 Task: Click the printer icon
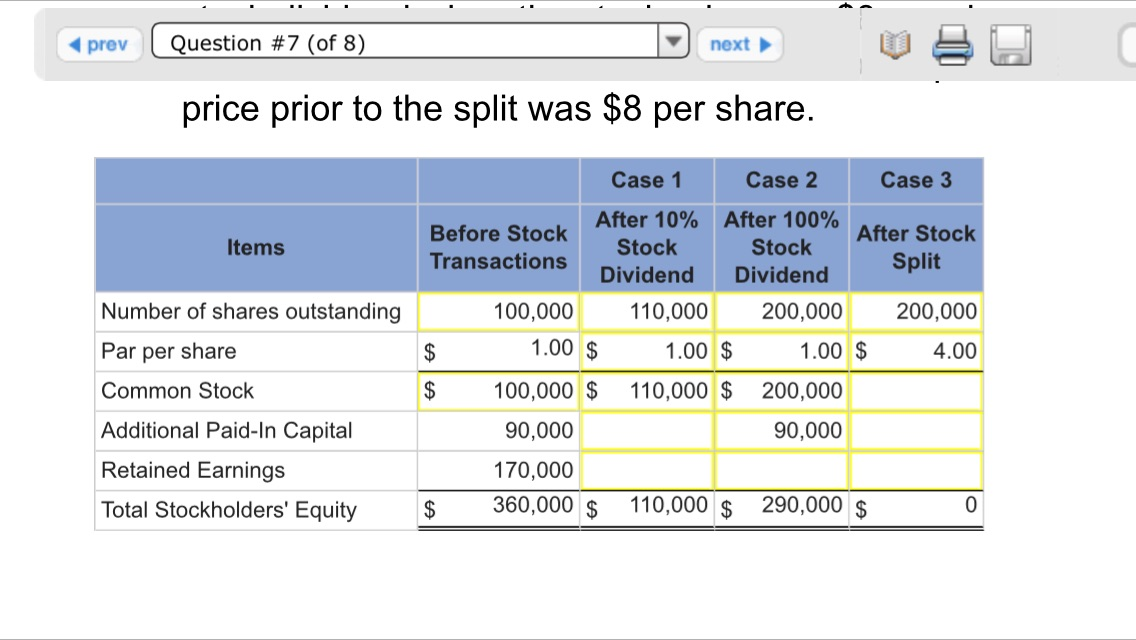[952, 45]
